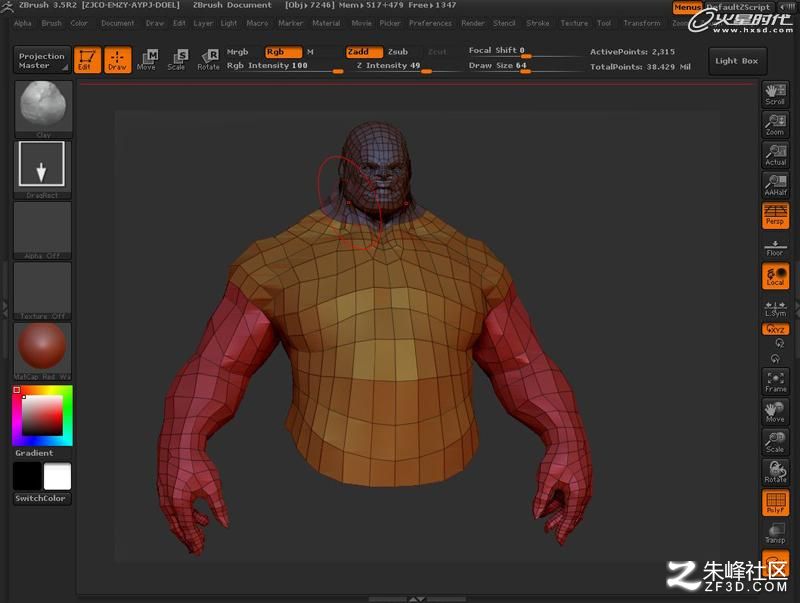The width and height of the screenshot is (800, 603).
Task: Click the Zcut mode button
Action: point(437,52)
